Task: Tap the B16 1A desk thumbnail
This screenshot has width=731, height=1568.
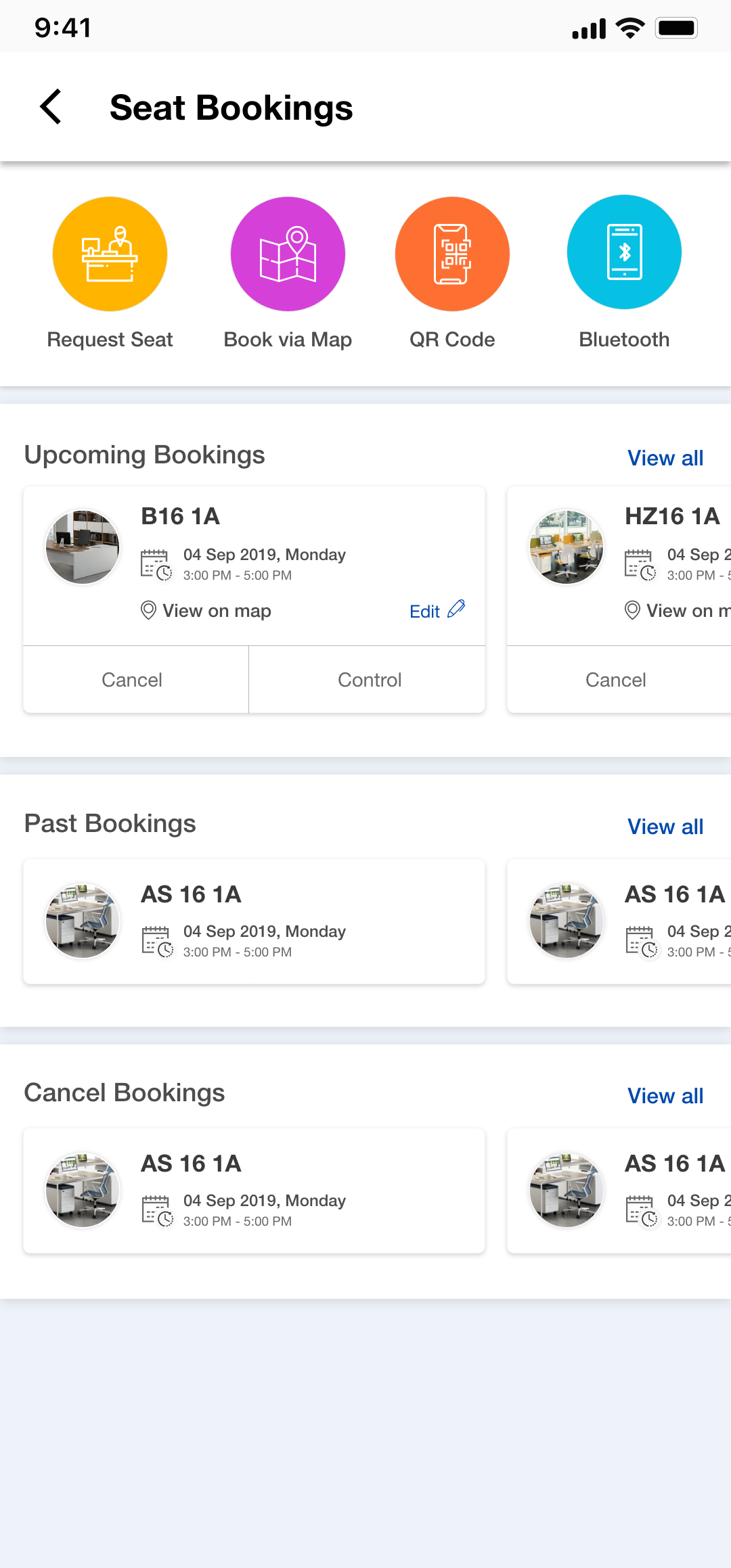Action: tap(83, 547)
